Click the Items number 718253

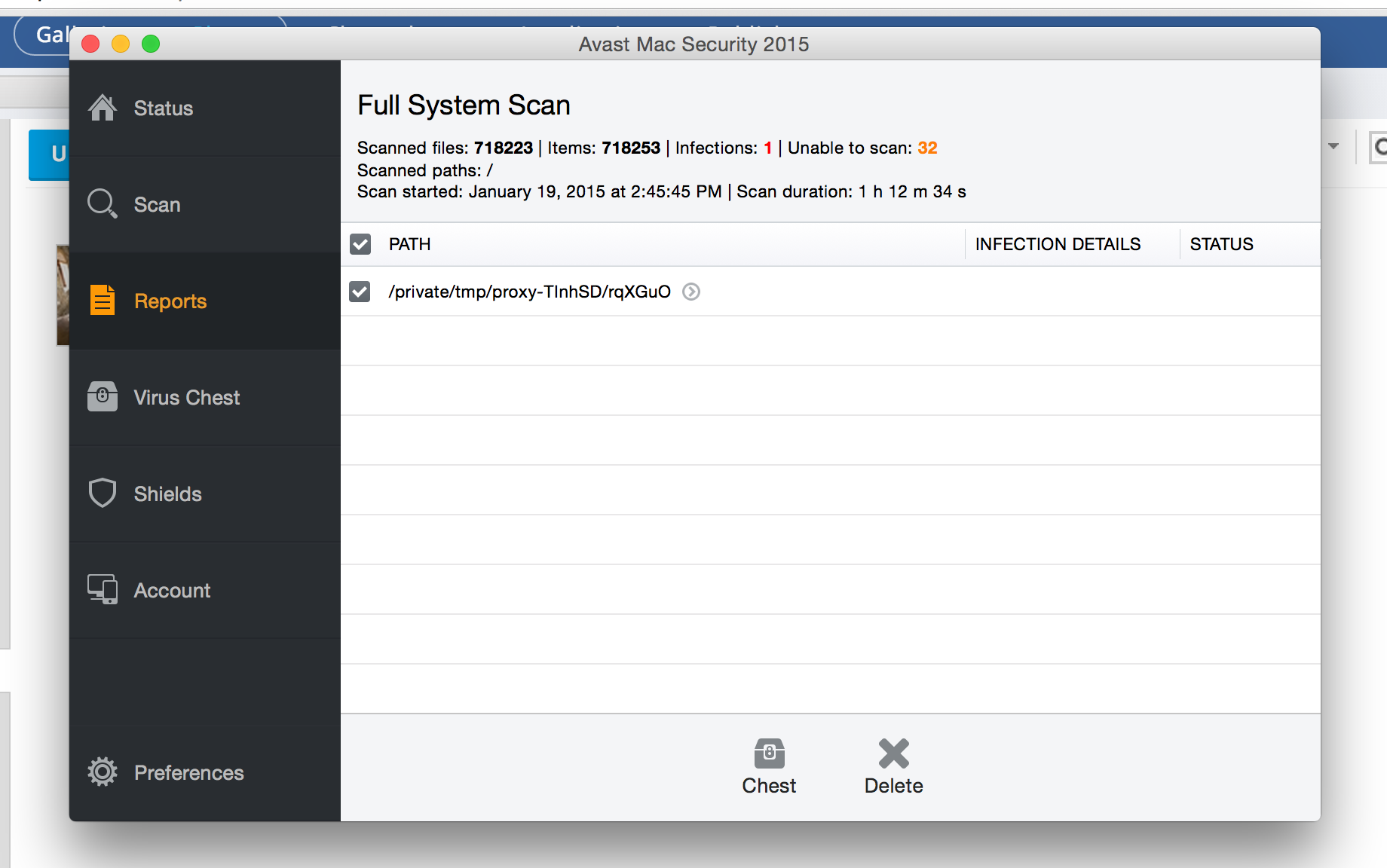coord(631,148)
